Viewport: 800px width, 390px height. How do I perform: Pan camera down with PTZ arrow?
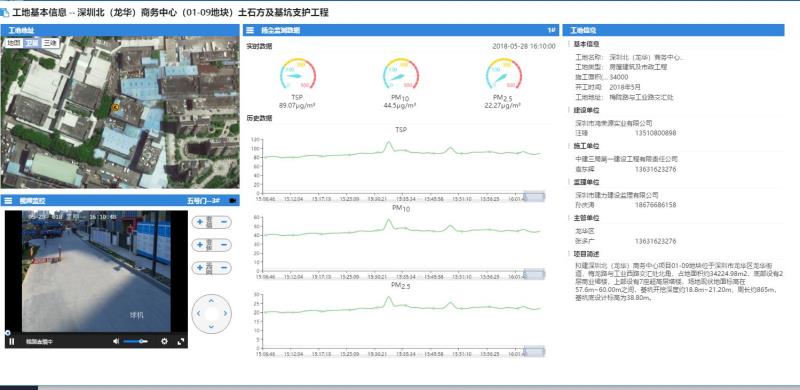211,326
